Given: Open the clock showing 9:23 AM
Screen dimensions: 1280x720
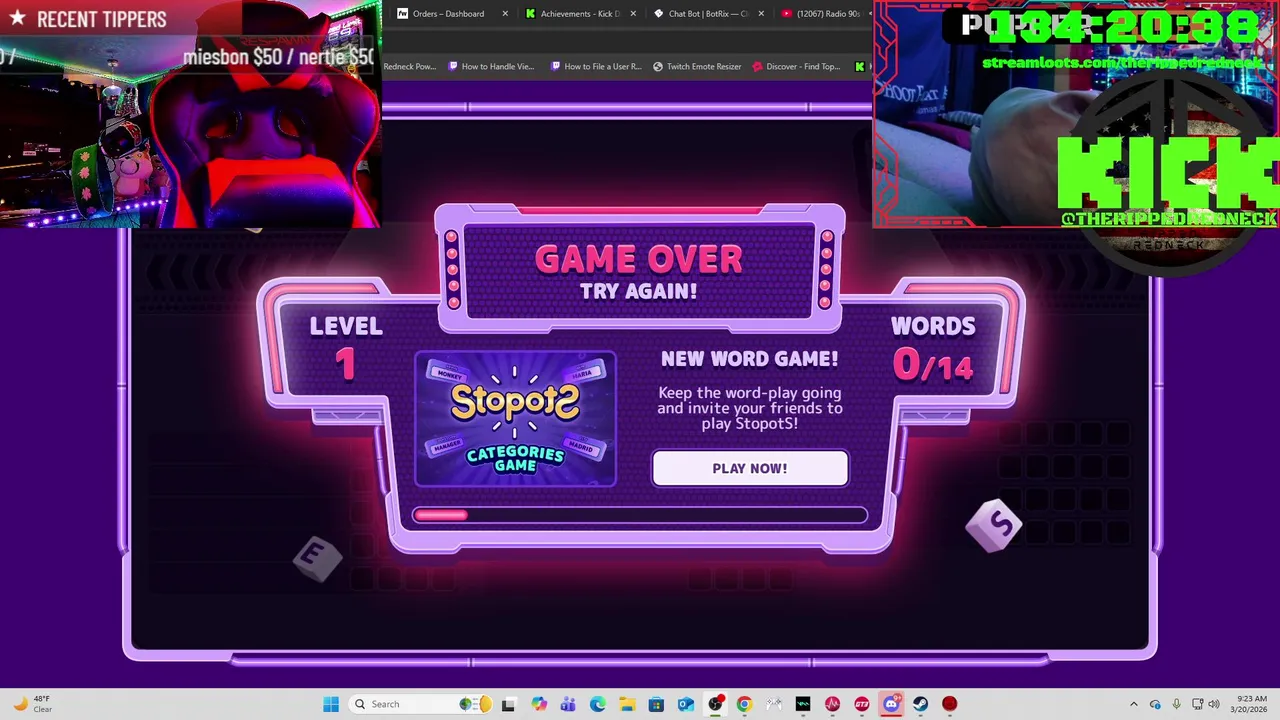Looking at the screenshot, I should point(1248,704).
